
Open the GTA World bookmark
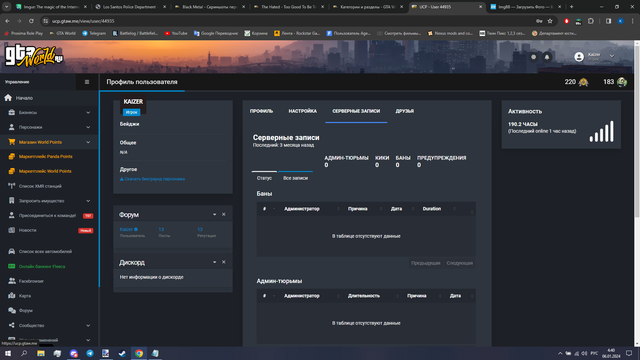62,33
